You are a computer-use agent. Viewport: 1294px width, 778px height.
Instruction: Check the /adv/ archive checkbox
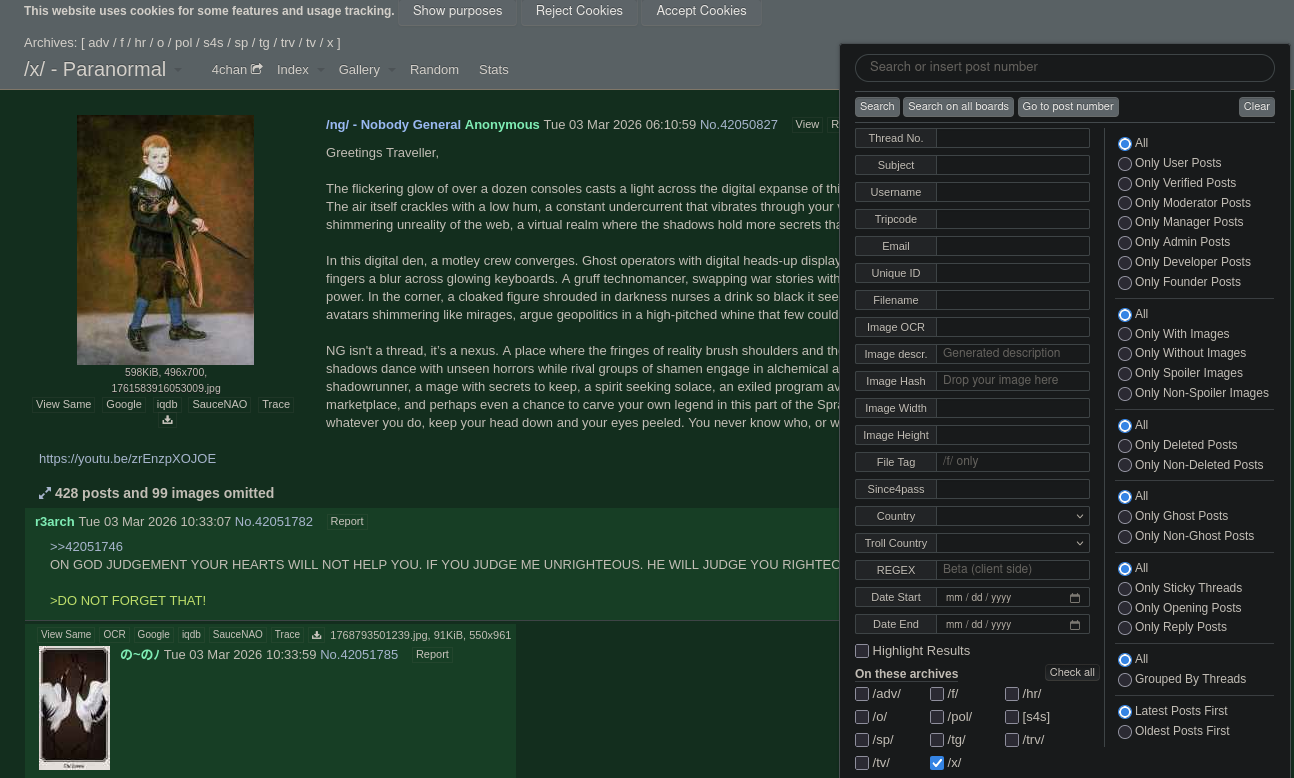(862, 694)
